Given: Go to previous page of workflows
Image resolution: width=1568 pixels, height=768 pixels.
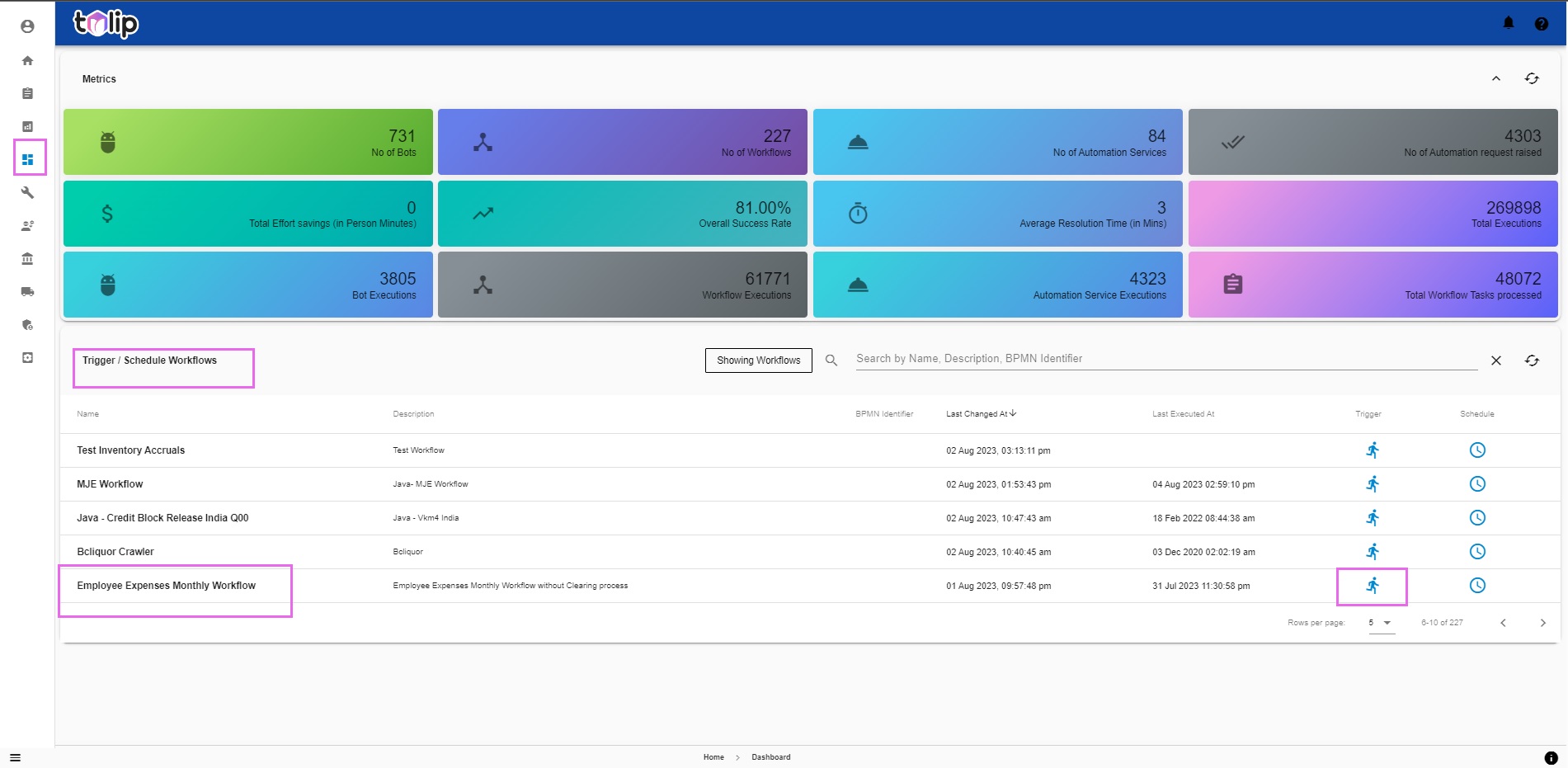Looking at the screenshot, I should click(x=1503, y=623).
